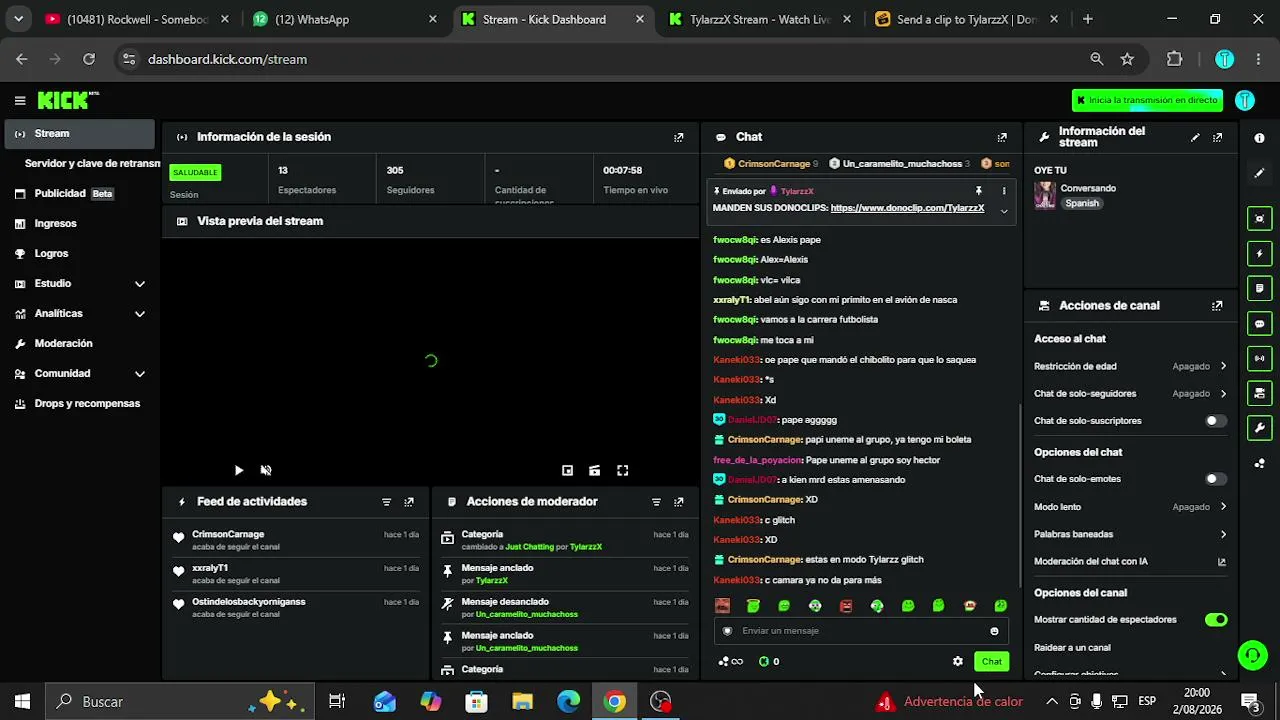The width and height of the screenshot is (1280, 720).
Task: Pop out the Acciones de moderador panel
Action: (x=679, y=502)
